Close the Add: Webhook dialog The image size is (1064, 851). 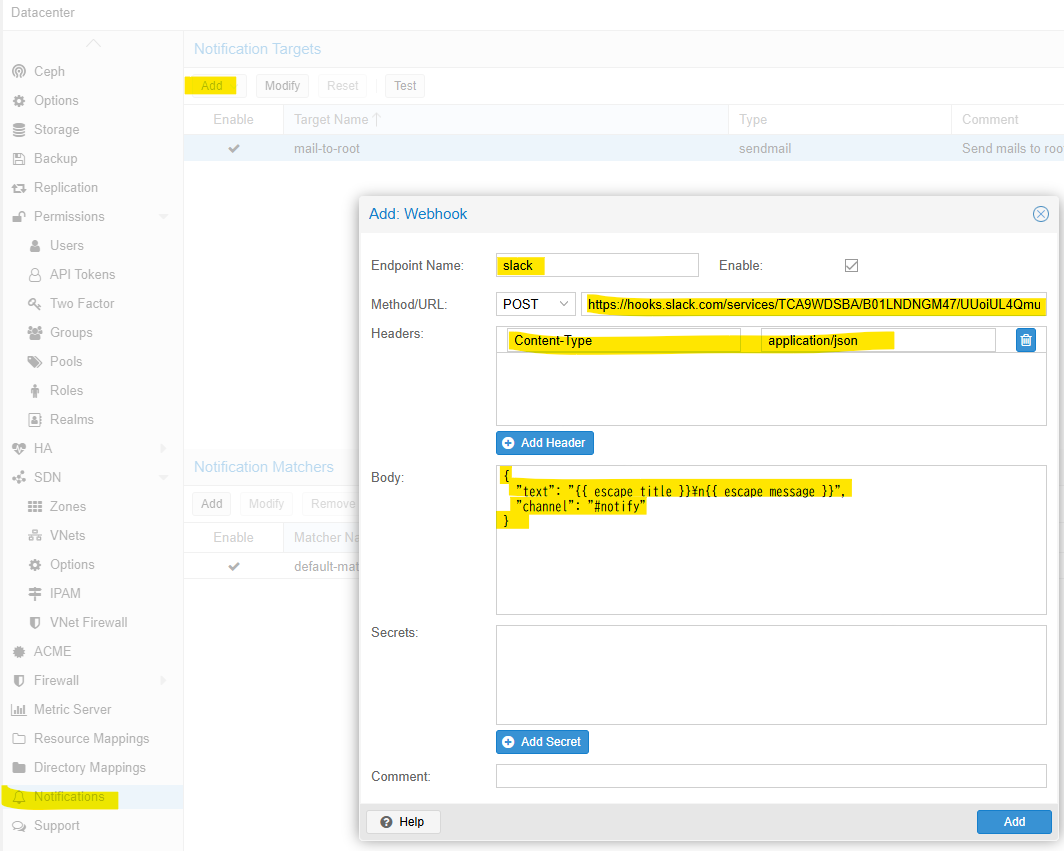tap(1040, 214)
